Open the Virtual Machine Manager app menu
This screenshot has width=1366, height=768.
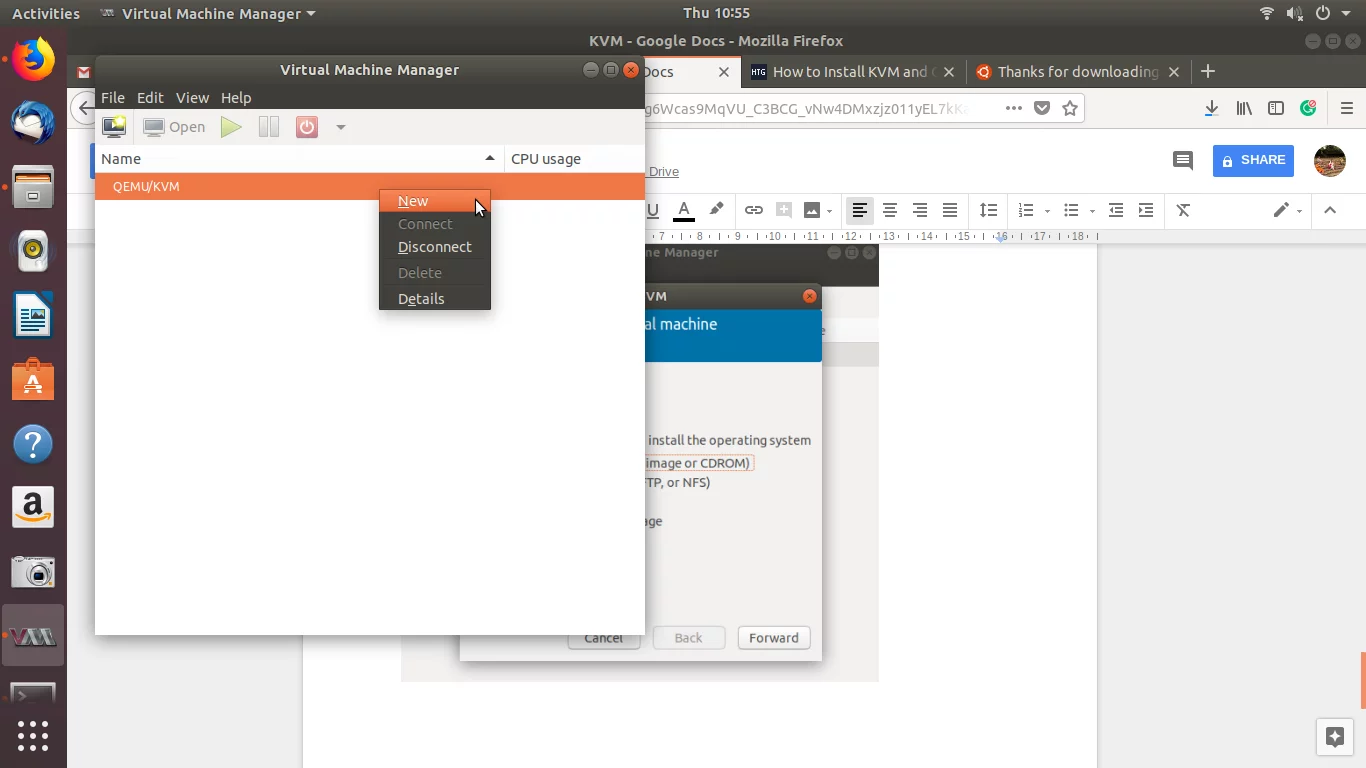click(x=208, y=13)
